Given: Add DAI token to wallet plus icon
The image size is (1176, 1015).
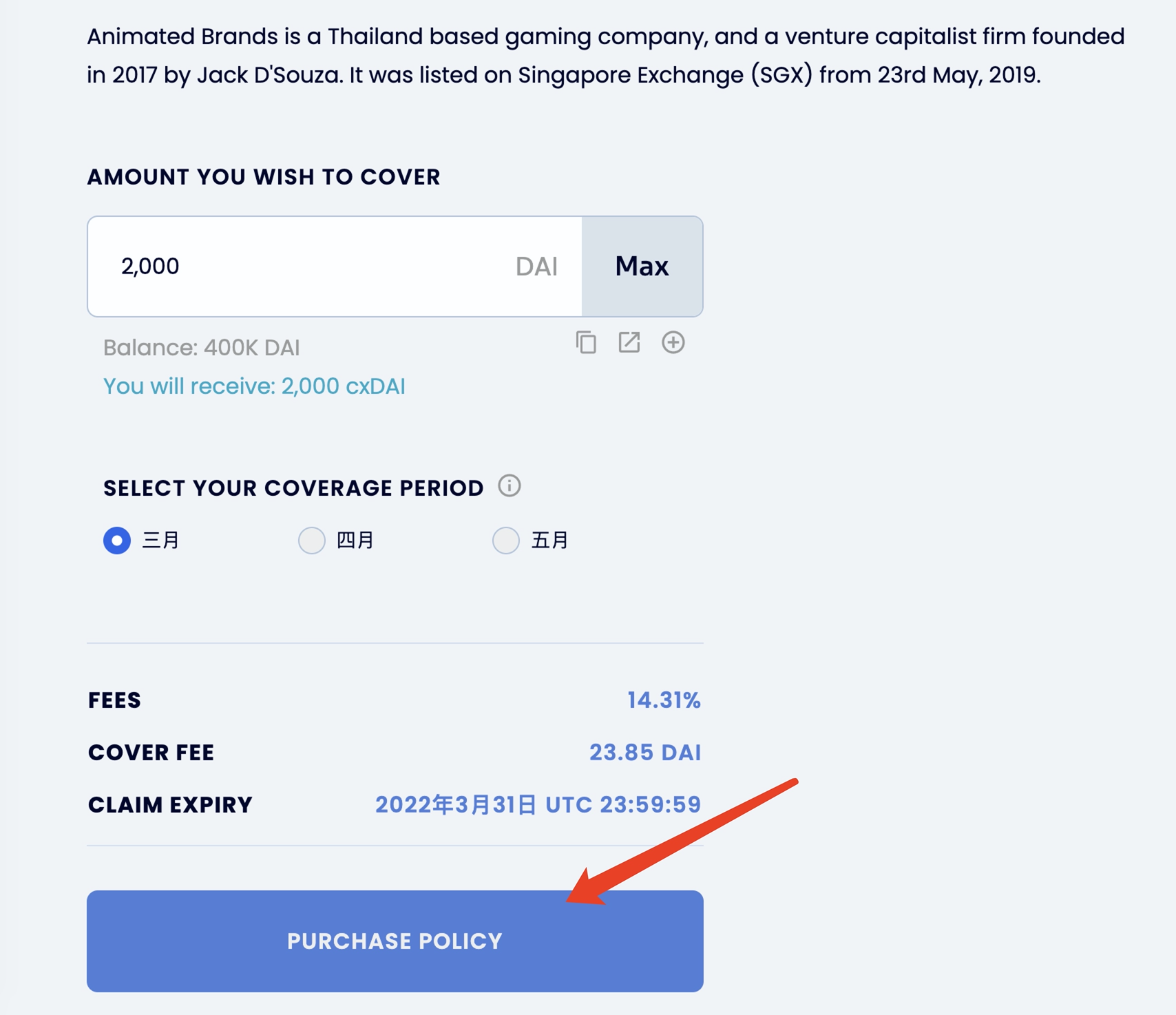Looking at the screenshot, I should 673,342.
